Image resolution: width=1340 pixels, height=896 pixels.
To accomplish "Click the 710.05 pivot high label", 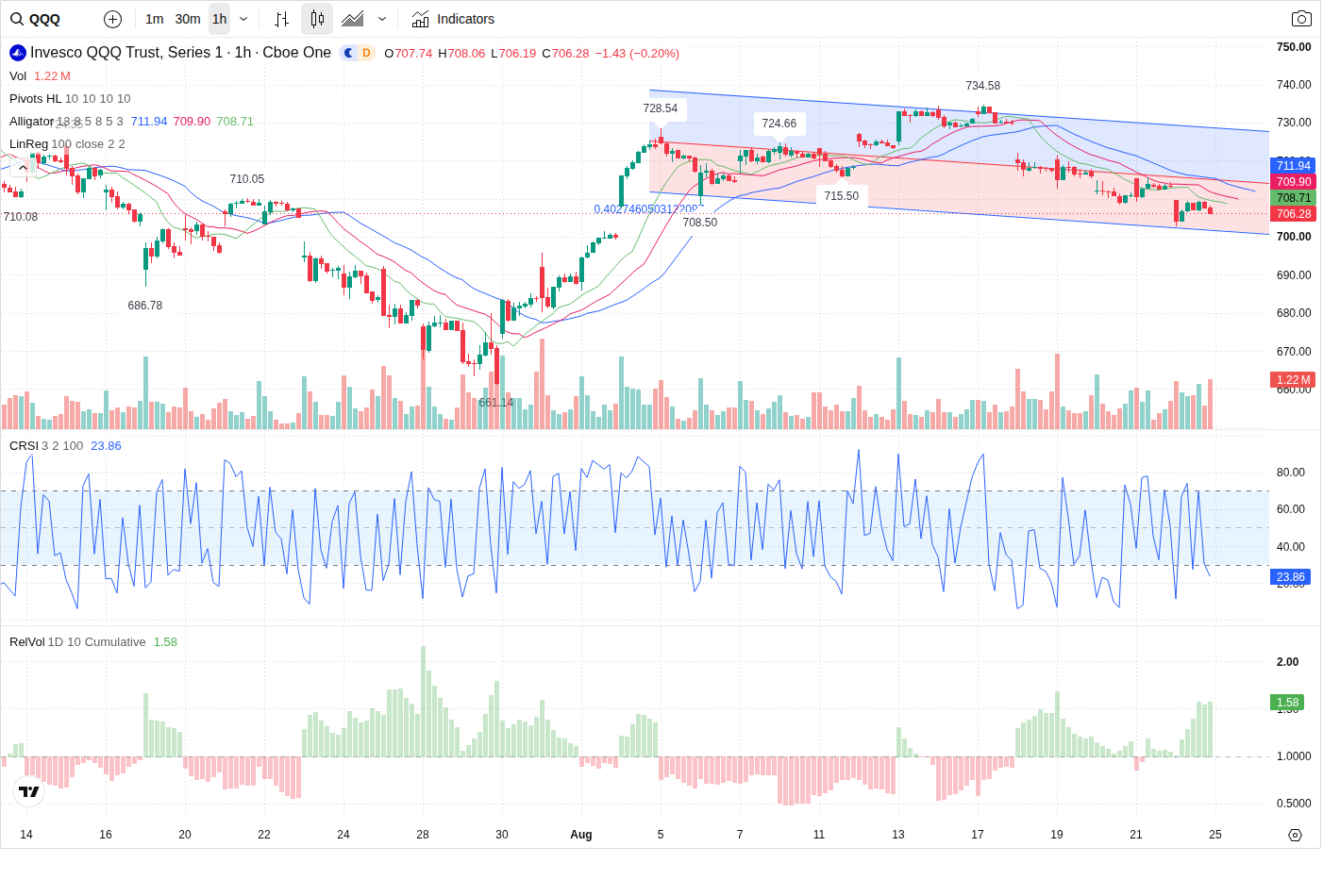I will click(247, 179).
